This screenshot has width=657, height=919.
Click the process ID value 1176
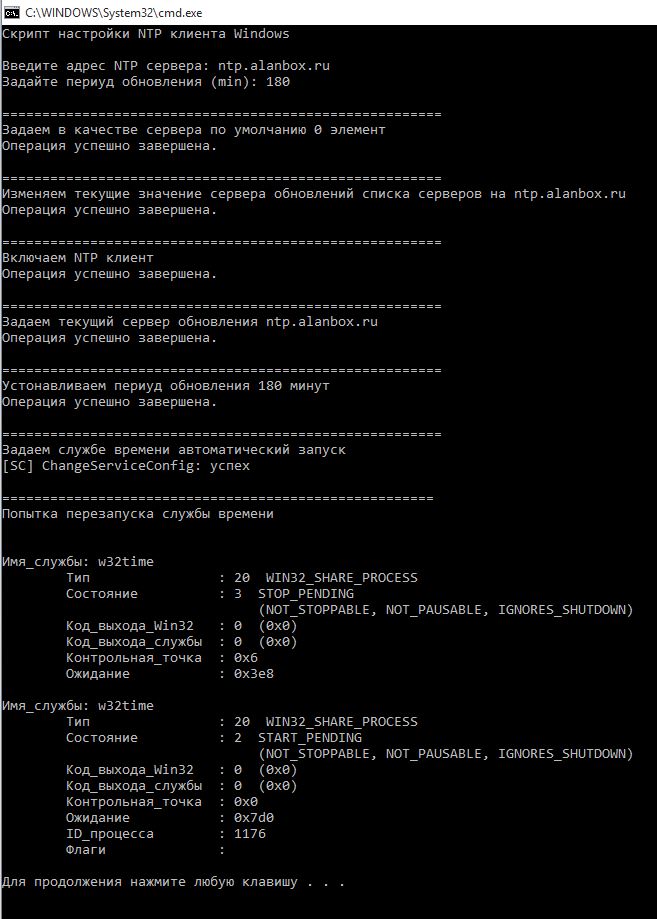(x=250, y=833)
